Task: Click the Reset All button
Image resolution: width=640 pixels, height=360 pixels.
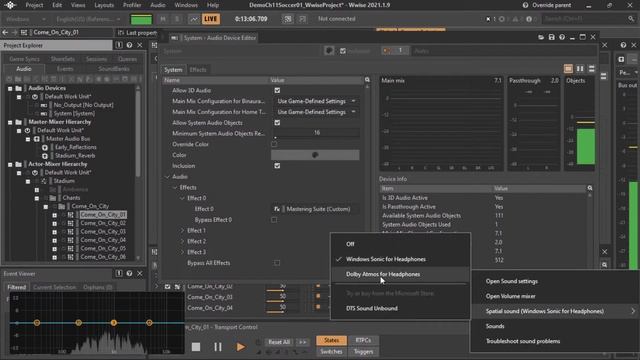Action: pyautogui.click(x=279, y=342)
